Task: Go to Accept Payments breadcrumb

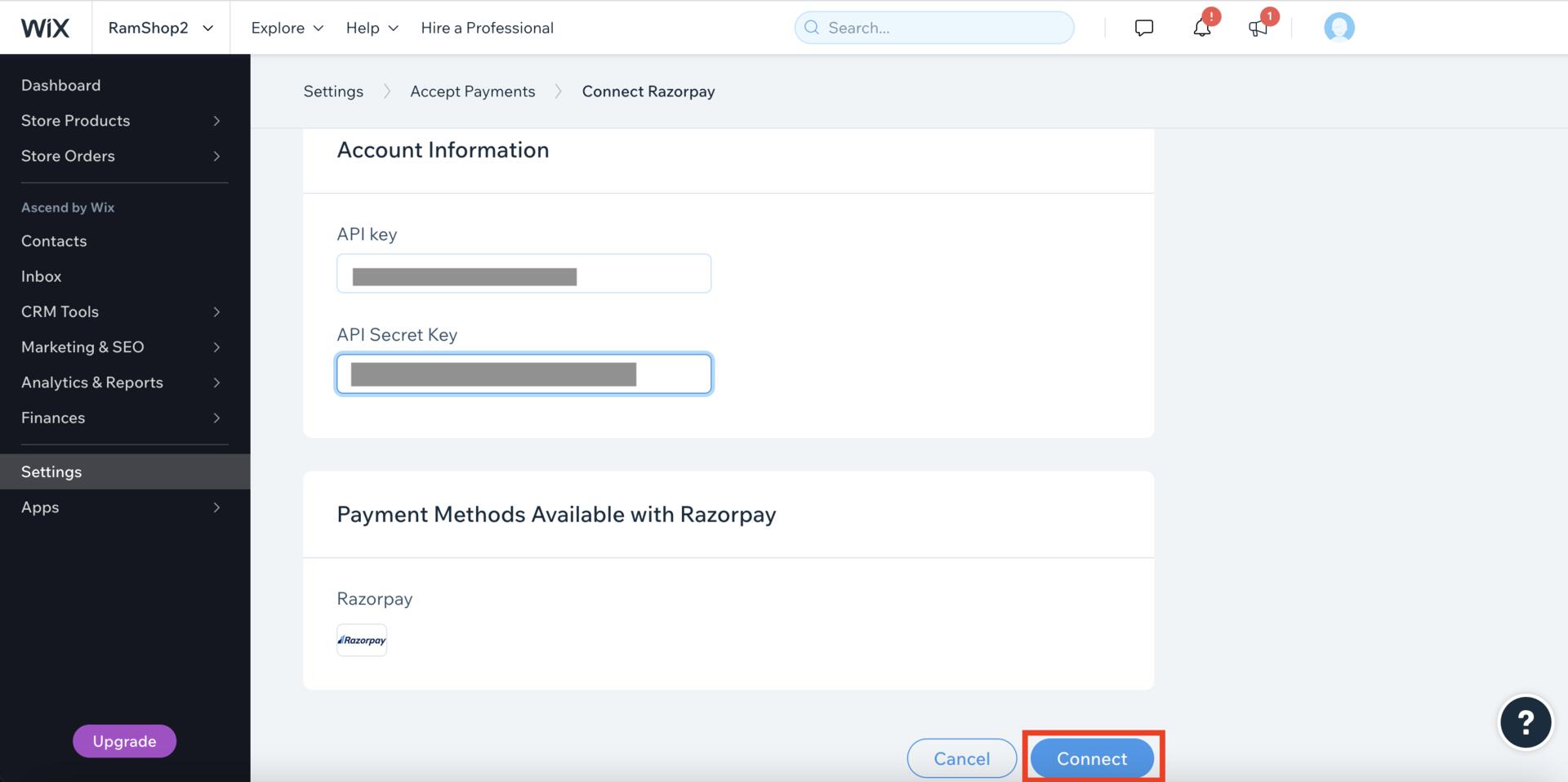Action: (473, 92)
